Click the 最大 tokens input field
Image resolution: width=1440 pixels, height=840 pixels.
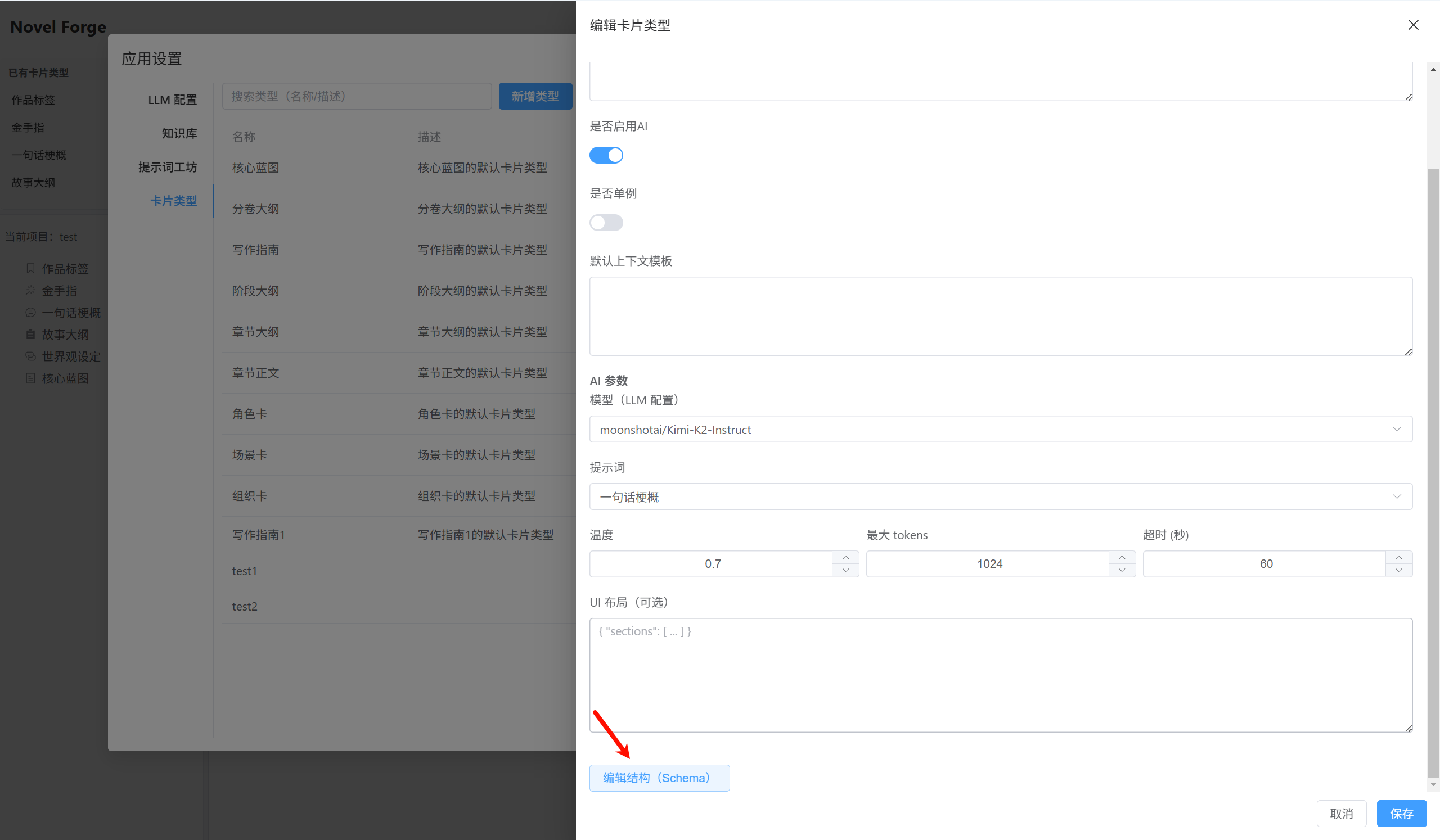click(x=988, y=564)
